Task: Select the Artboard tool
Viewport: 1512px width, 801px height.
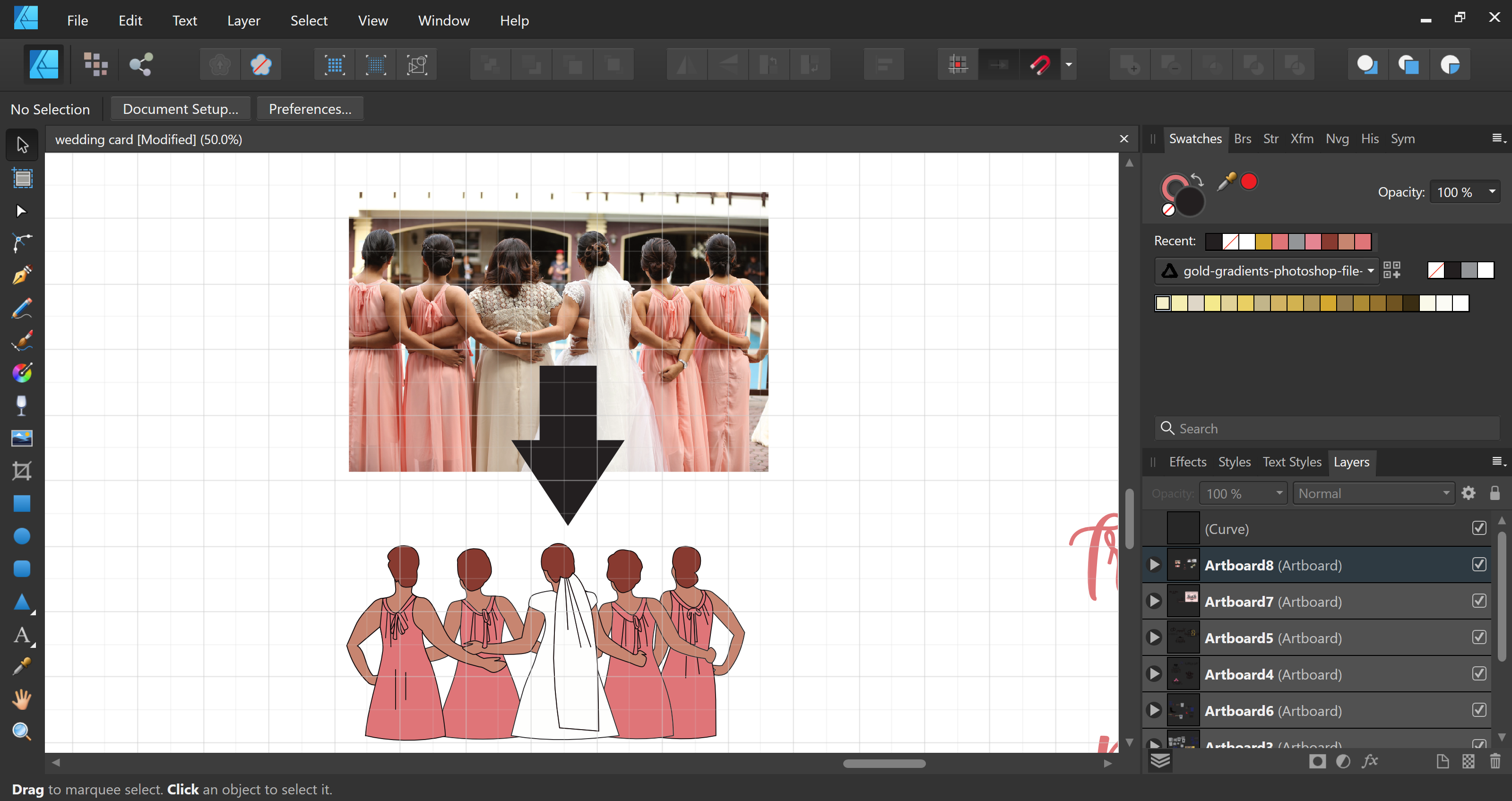Action: tap(22, 178)
